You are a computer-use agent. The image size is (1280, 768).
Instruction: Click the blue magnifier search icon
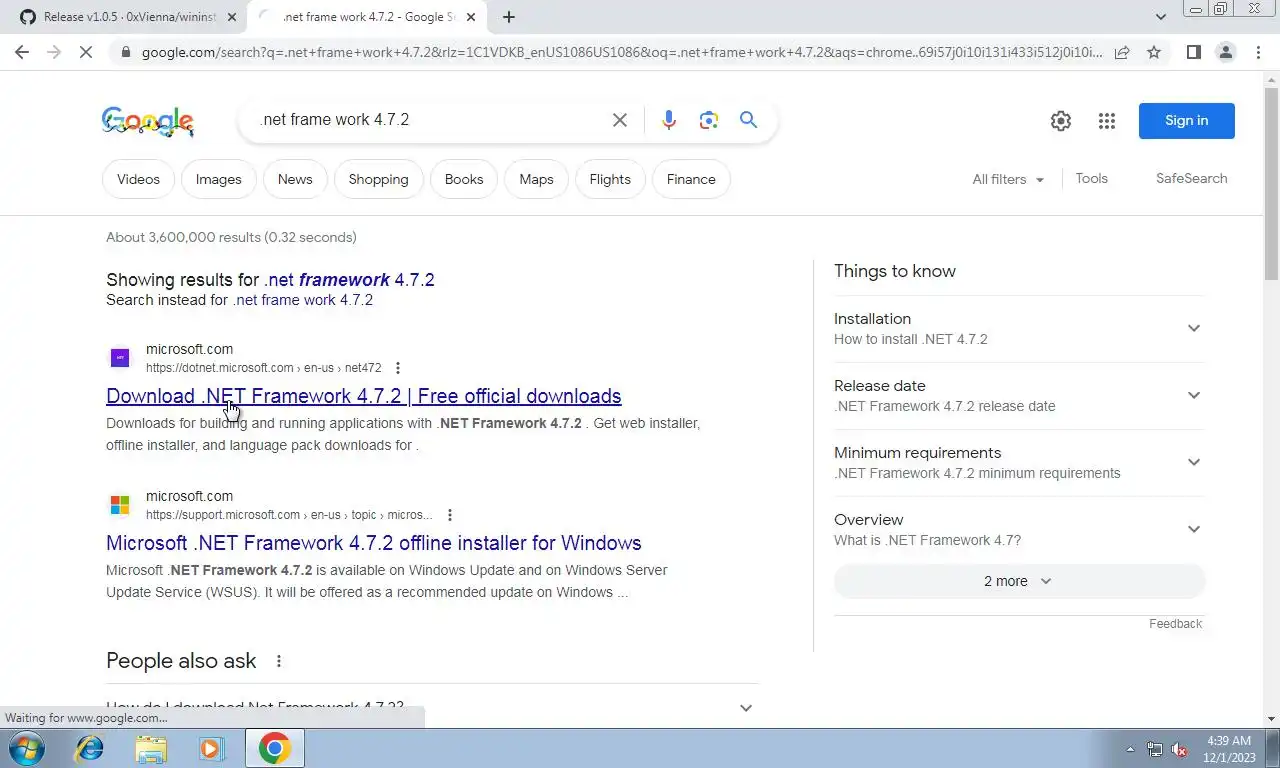tap(748, 120)
